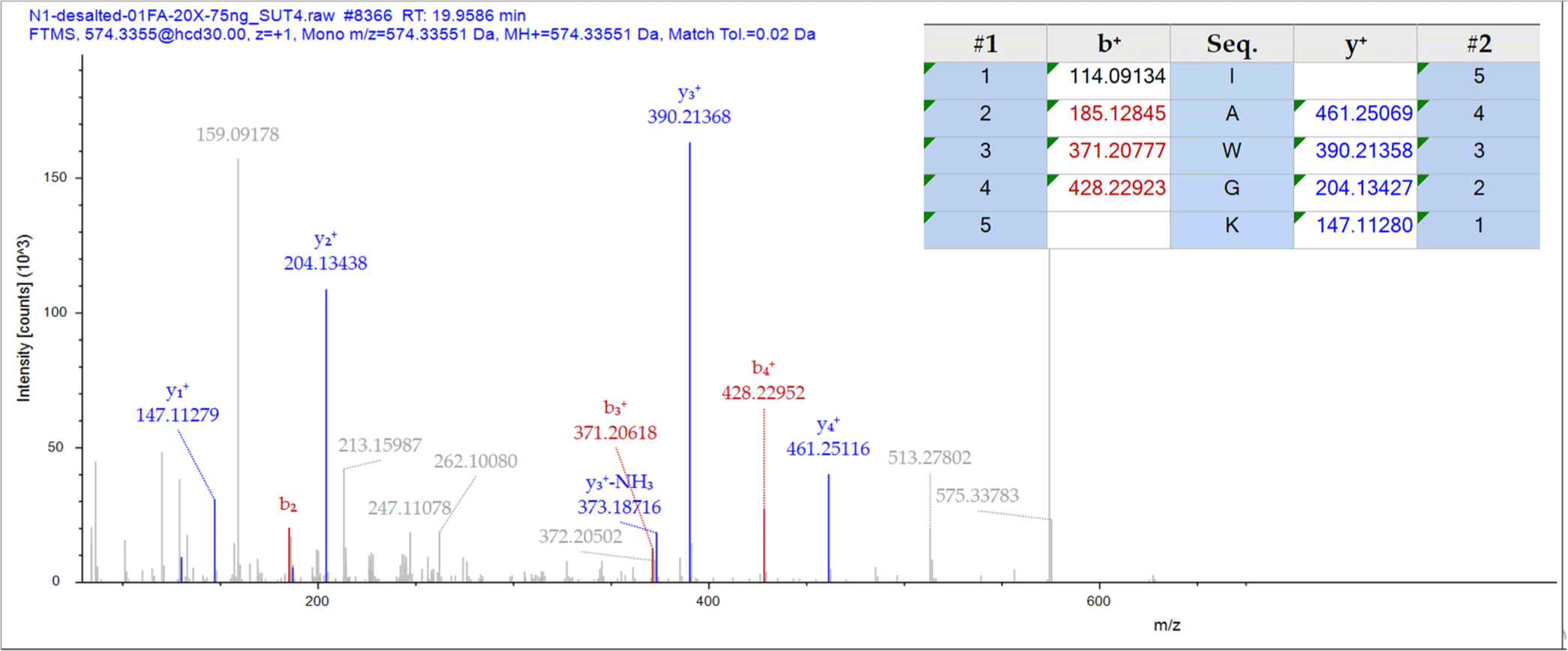
Task: Click the b3+ peak label 371.20618
Action: click(x=615, y=433)
